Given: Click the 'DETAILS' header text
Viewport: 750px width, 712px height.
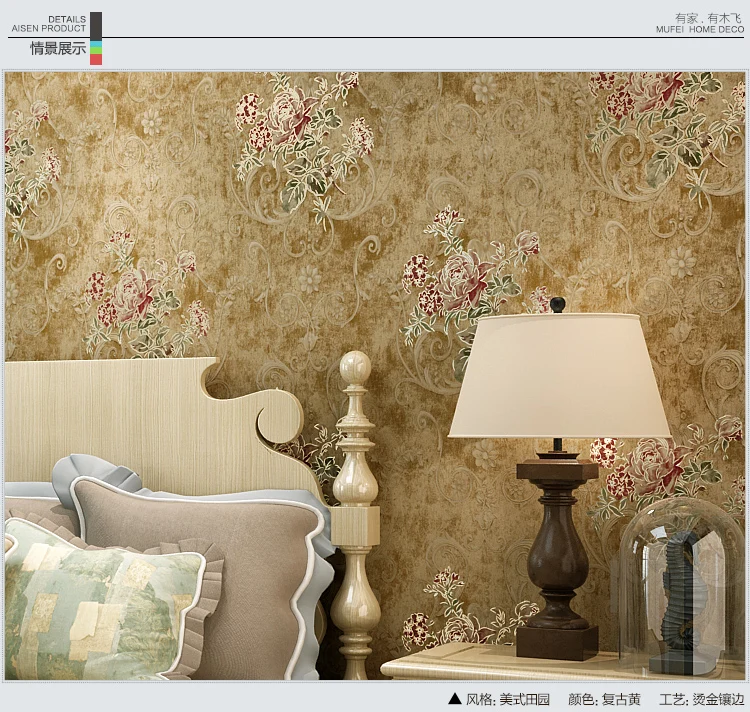Looking at the screenshot, I should [67, 19].
